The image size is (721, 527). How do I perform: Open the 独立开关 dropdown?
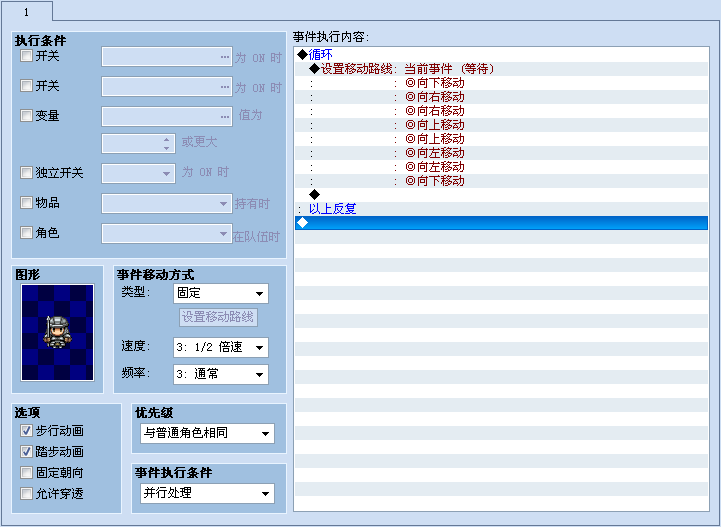138,174
